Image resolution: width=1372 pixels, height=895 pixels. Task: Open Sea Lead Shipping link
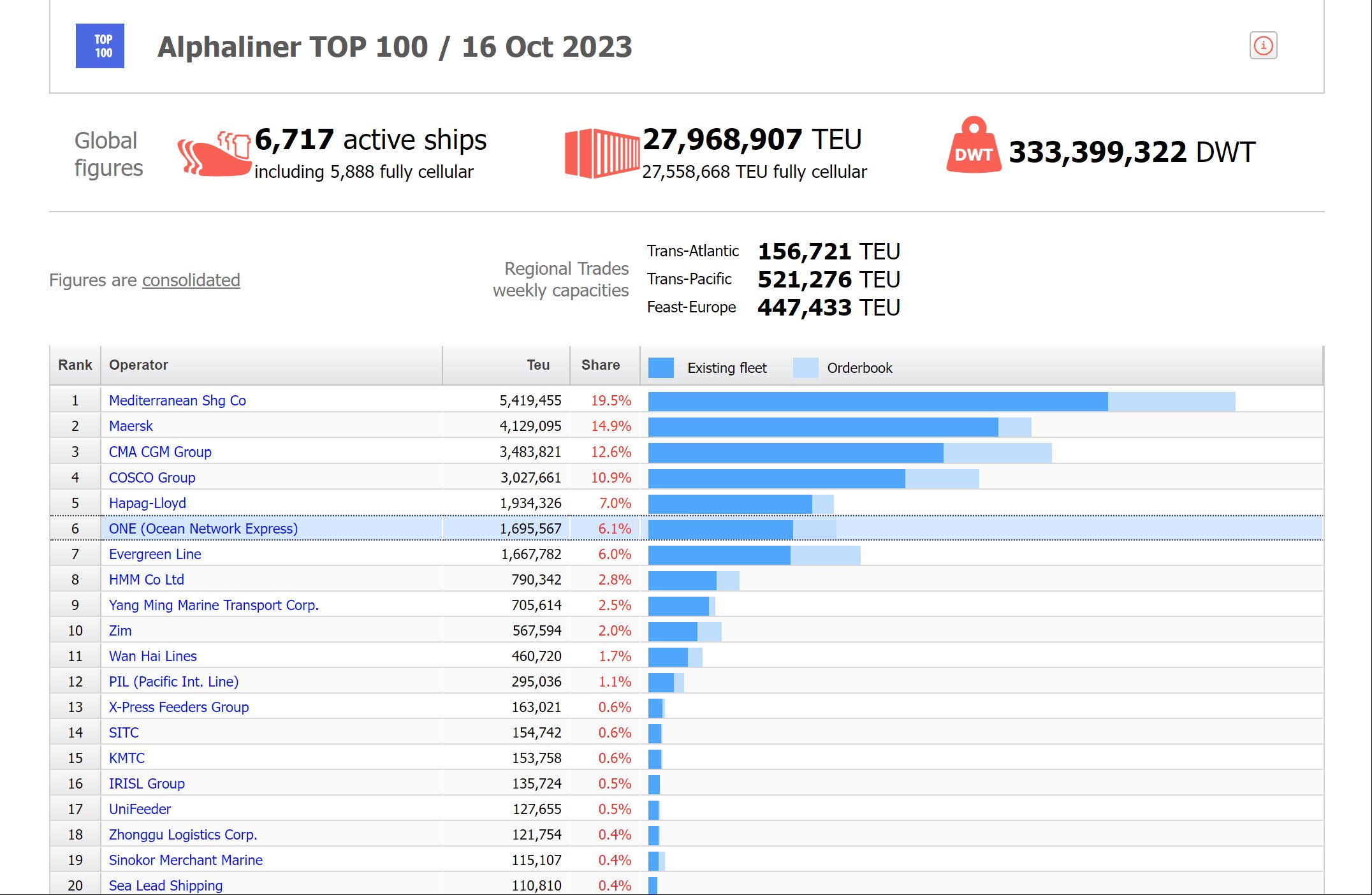[166, 885]
